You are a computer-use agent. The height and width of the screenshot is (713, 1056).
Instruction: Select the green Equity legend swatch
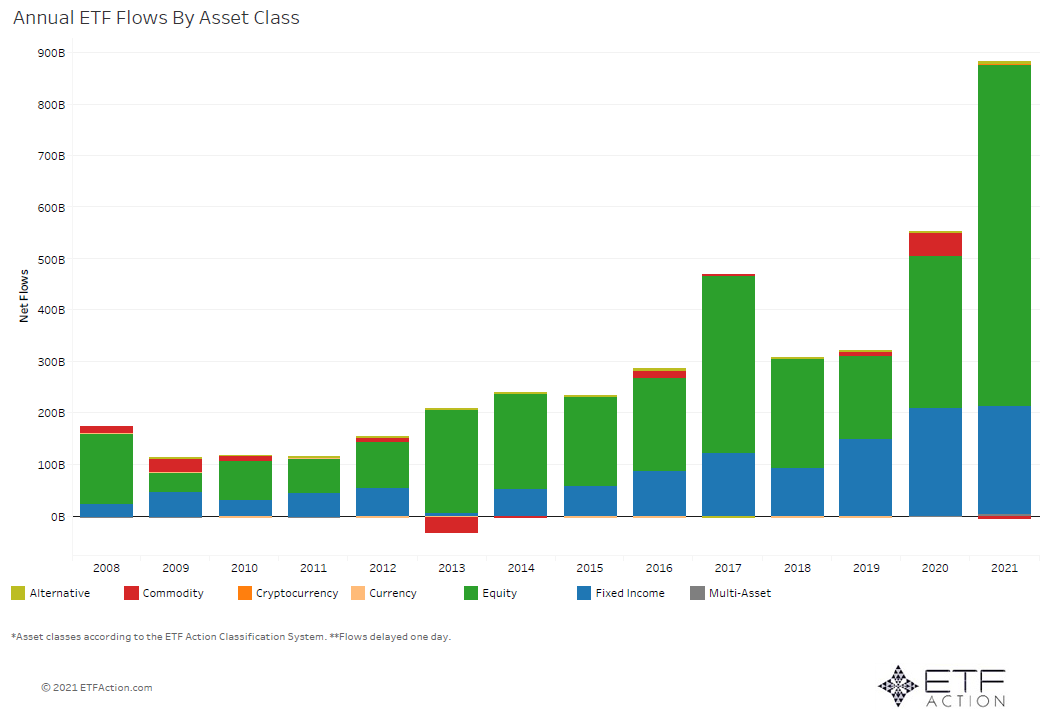click(x=471, y=593)
